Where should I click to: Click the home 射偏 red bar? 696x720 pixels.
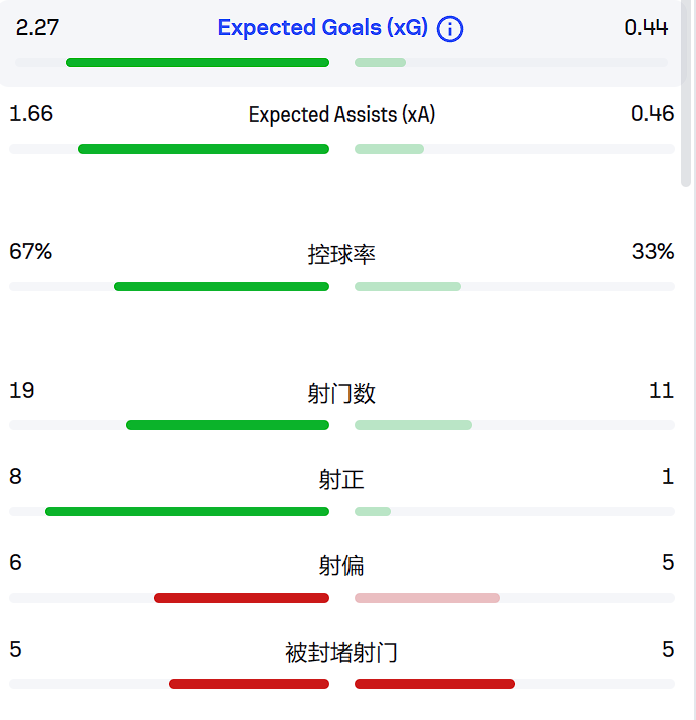click(241, 598)
